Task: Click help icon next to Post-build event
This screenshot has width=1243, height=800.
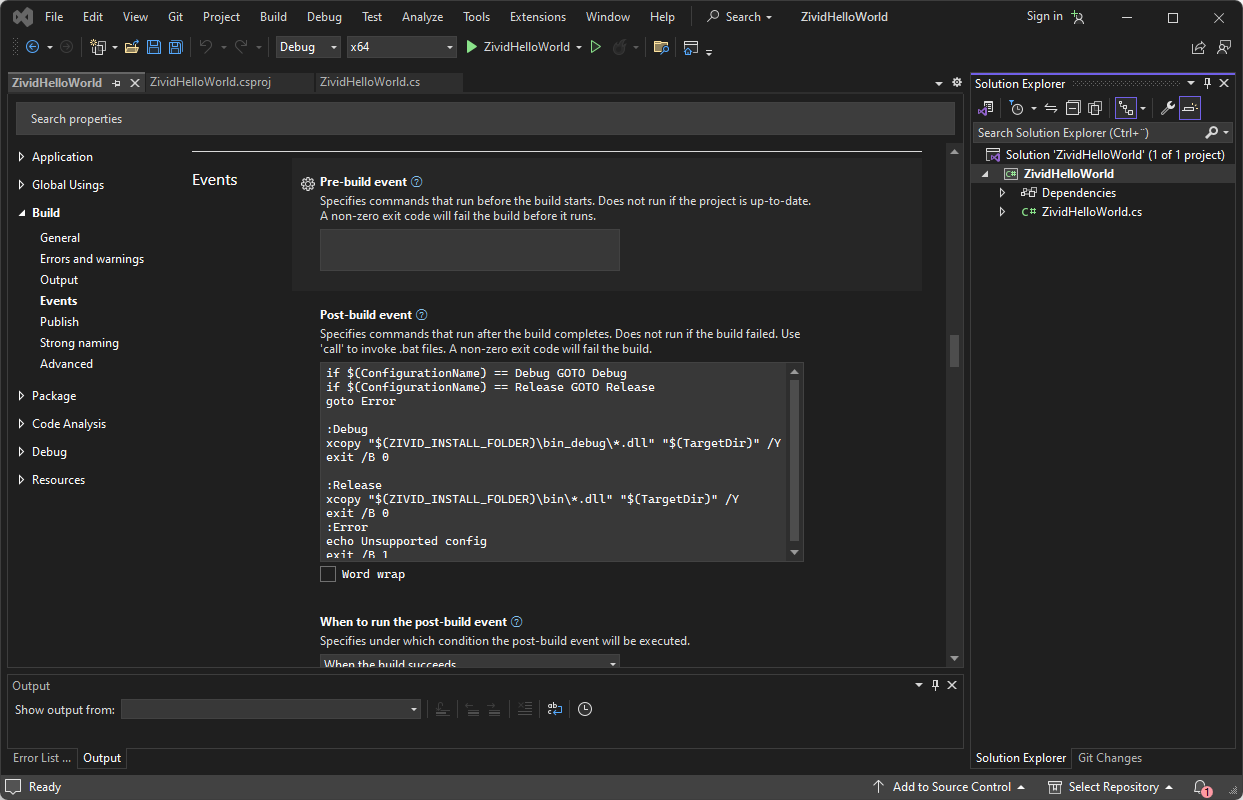Action: 421,315
